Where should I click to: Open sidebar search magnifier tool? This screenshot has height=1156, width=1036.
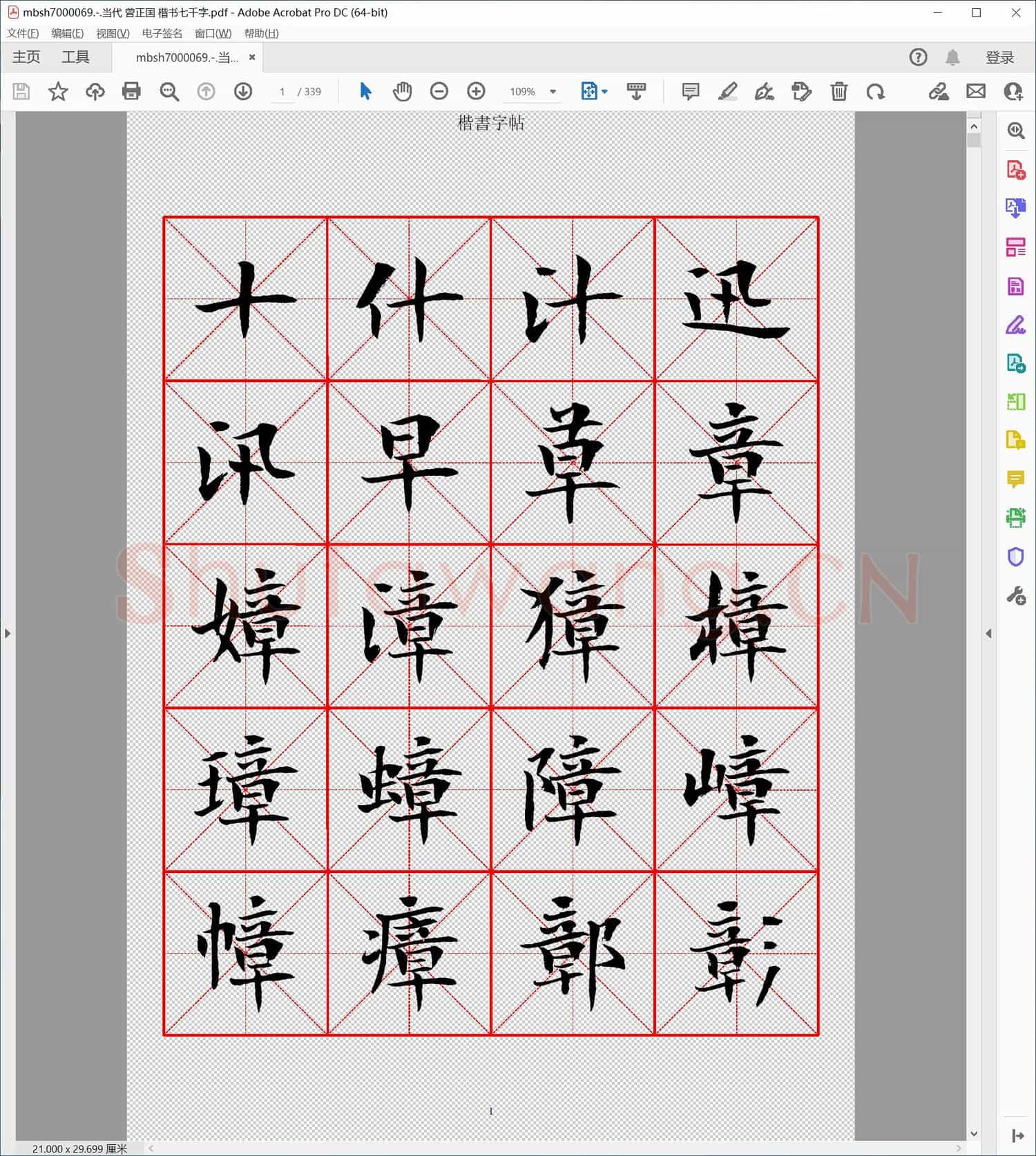1015,131
